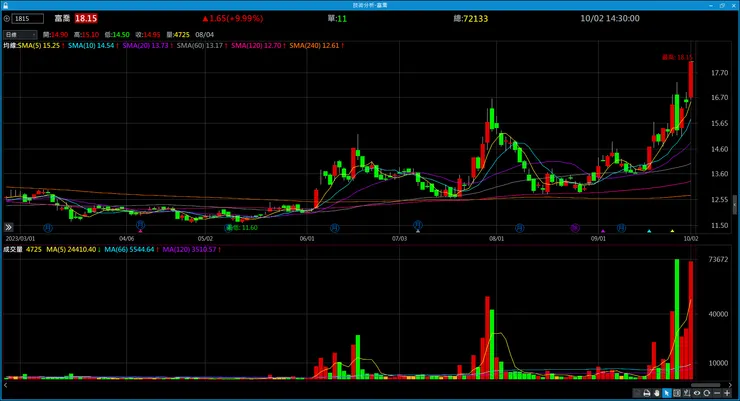Click the yellow triangle marker on date axis
The width and height of the screenshot is (740, 401).
pyautogui.click(x=673, y=231)
